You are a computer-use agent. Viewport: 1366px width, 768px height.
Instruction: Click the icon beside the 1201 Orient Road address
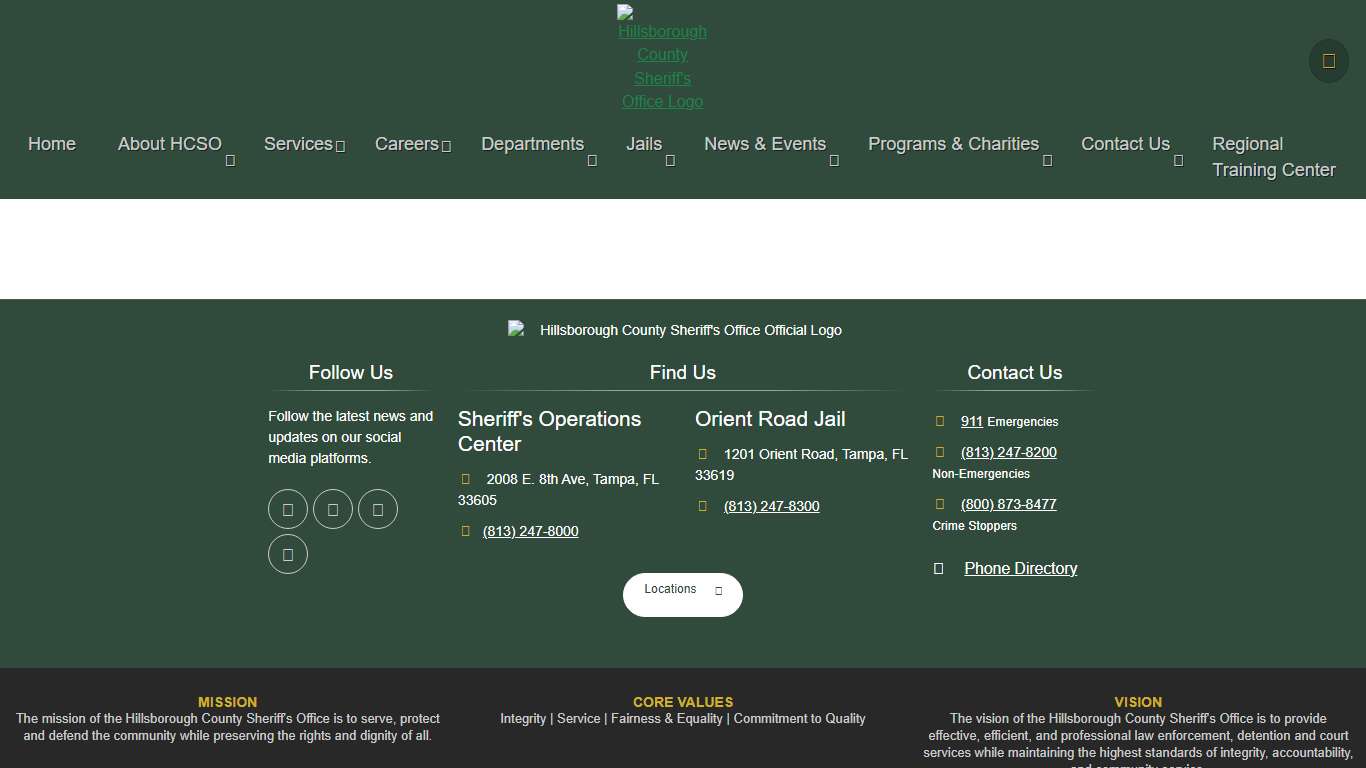[703, 454]
